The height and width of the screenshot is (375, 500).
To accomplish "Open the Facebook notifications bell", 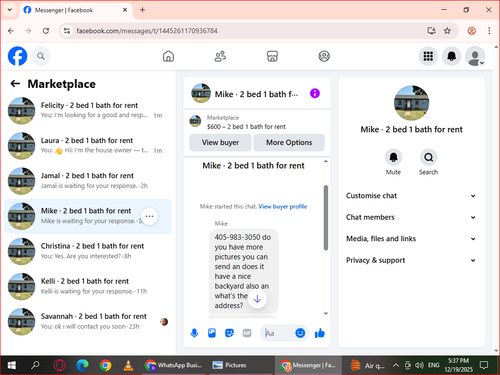I will pyautogui.click(x=452, y=56).
